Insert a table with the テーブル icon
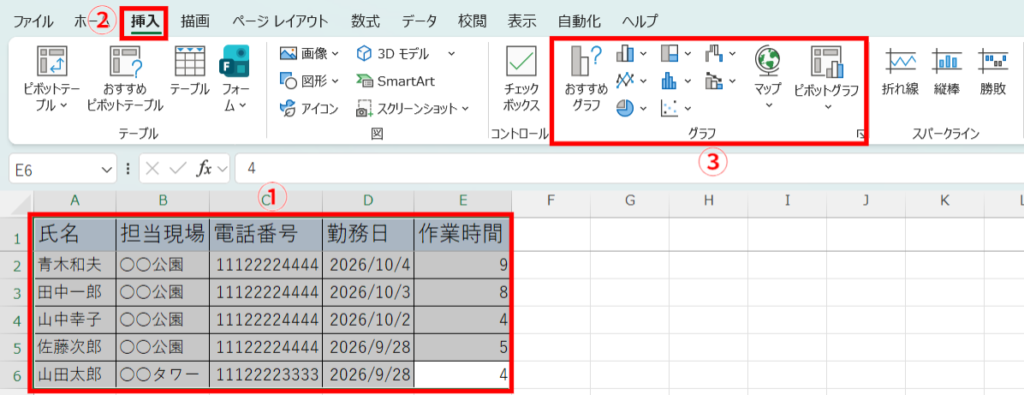 pos(190,62)
